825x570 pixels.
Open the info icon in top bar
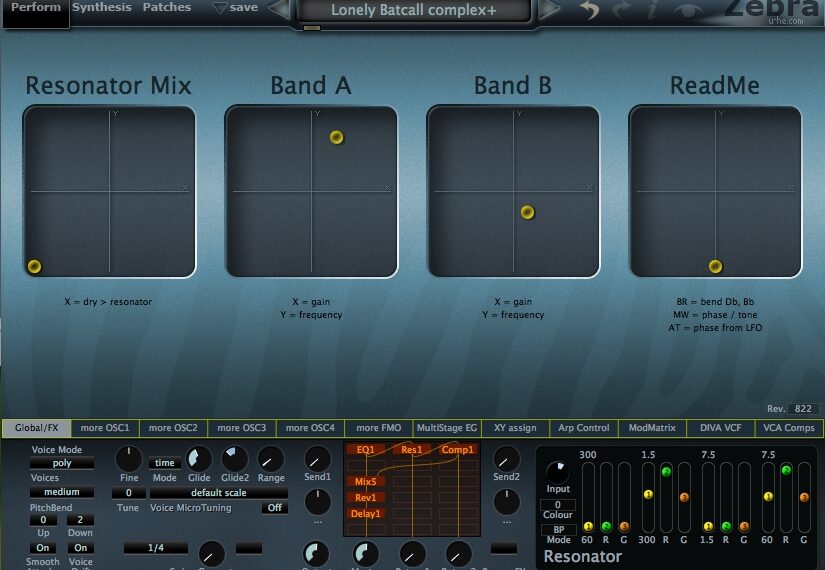(x=651, y=11)
